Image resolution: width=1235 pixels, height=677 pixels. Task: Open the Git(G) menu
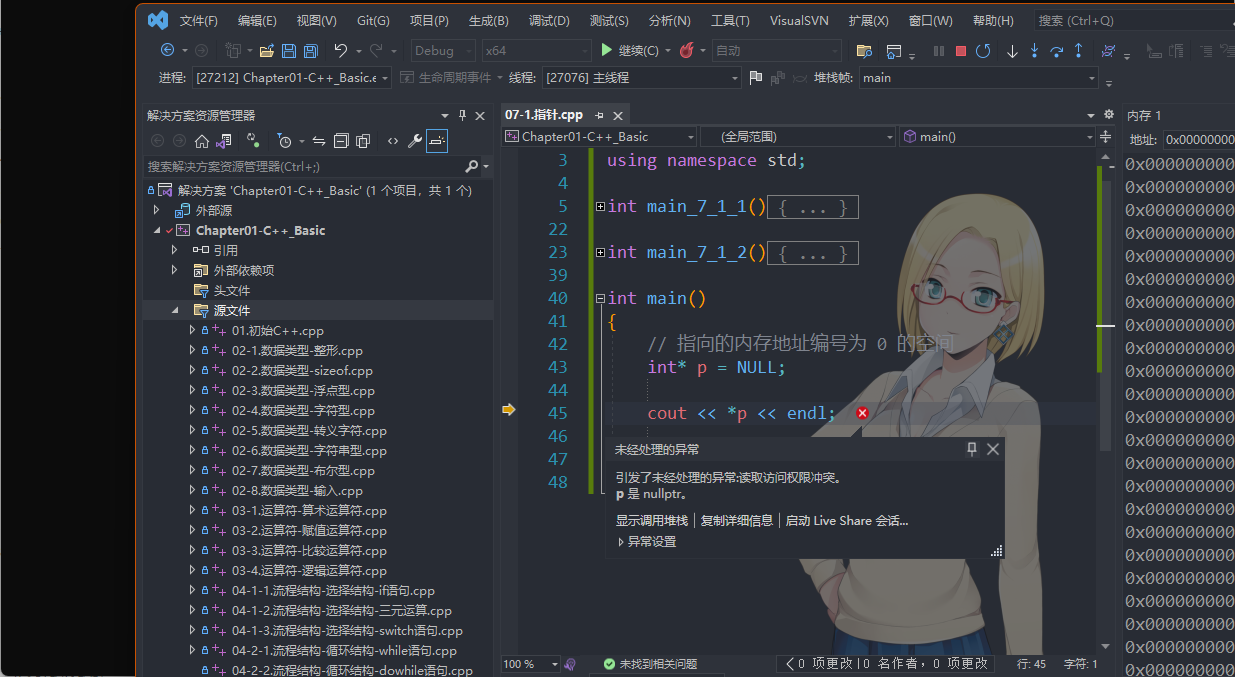point(373,20)
